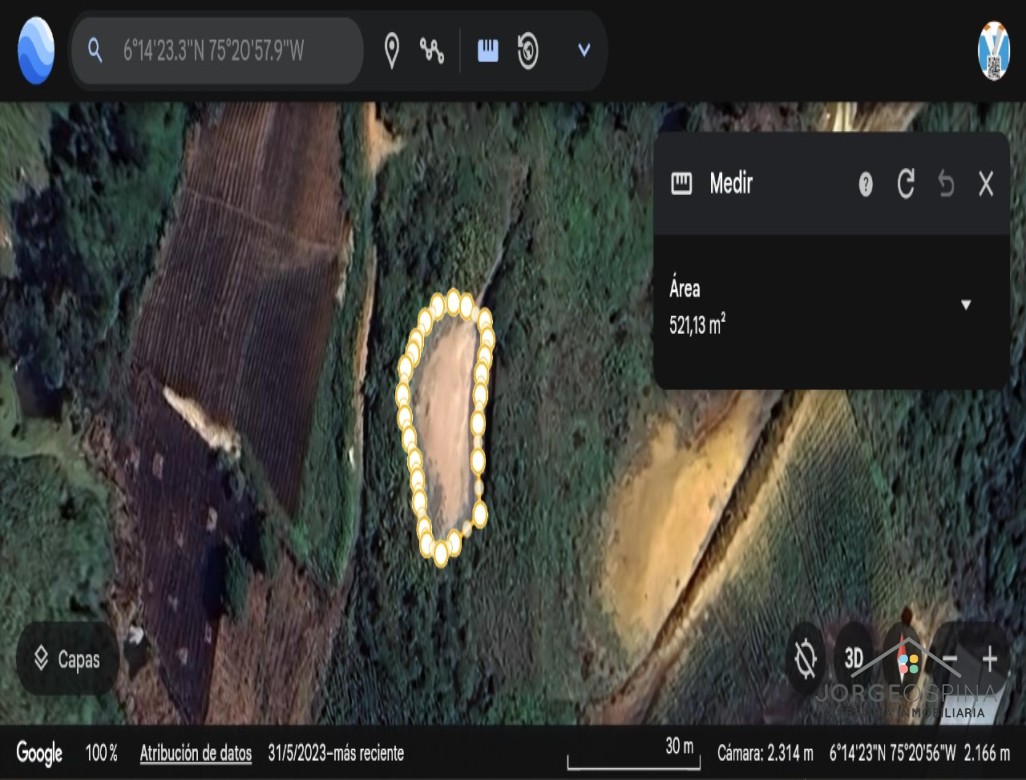The height and width of the screenshot is (780, 1026).
Task: Toggle the location tracking button
Action: (806, 659)
